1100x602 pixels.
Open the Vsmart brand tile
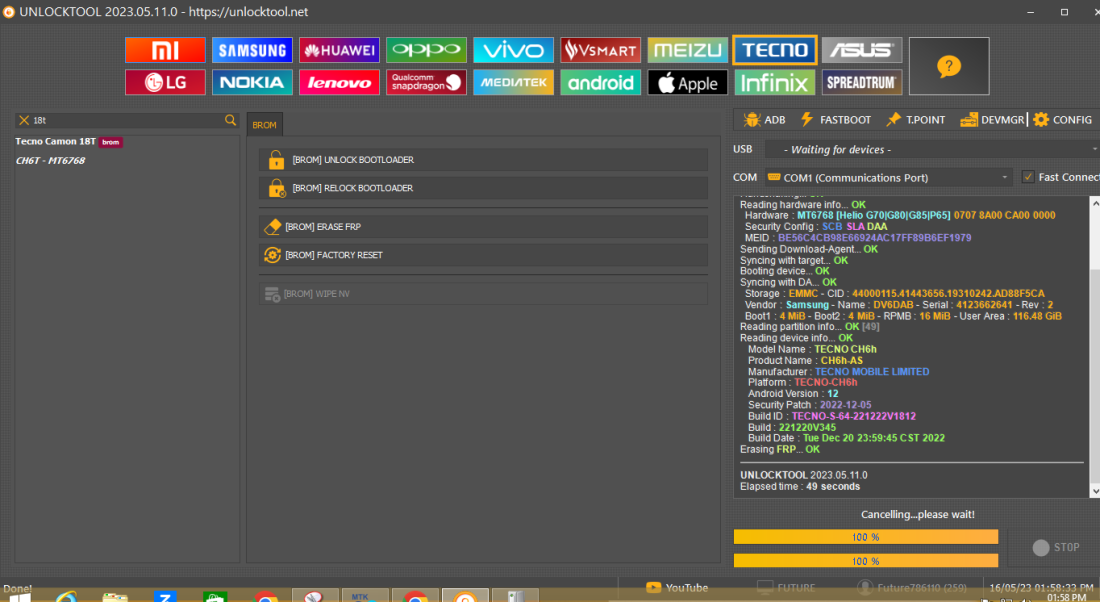(600, 50)
